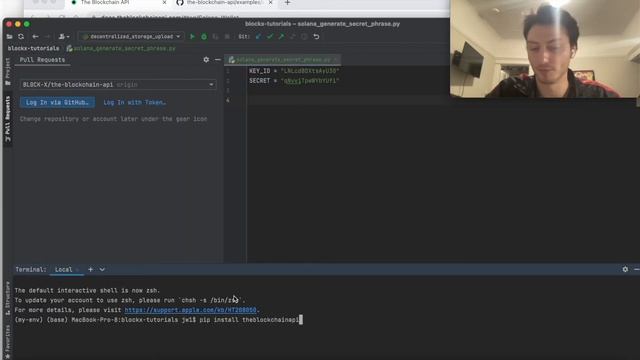This screenshot has height=360, width=640.
Task: Open Pull Requests panel gear settings
Action: click(206, 60)
